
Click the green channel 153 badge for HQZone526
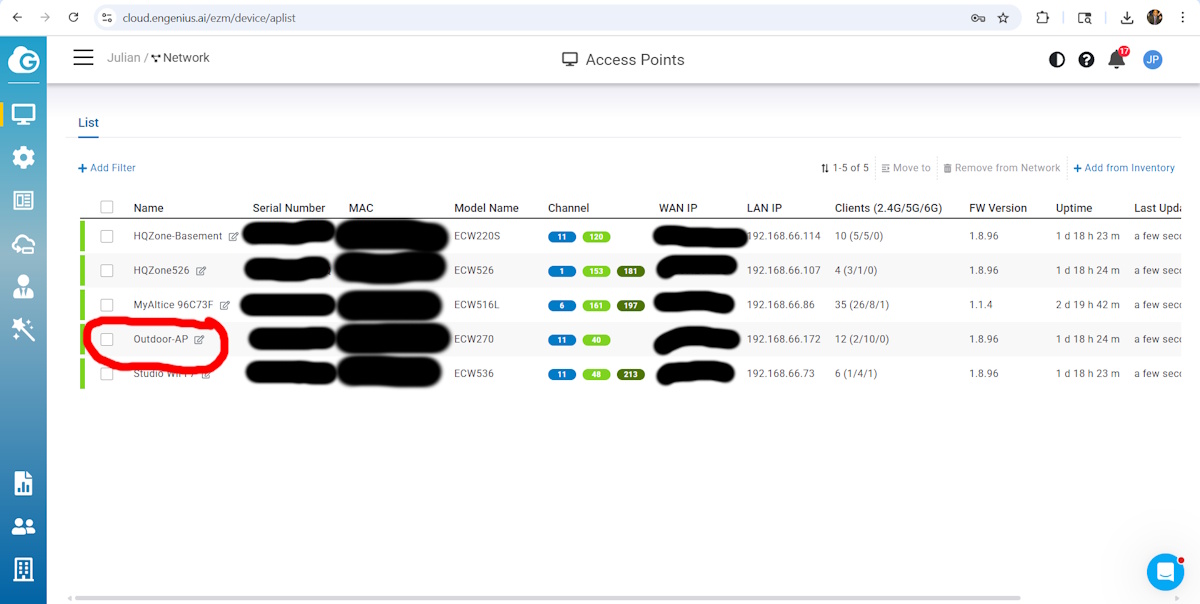[x=595, y=271]
